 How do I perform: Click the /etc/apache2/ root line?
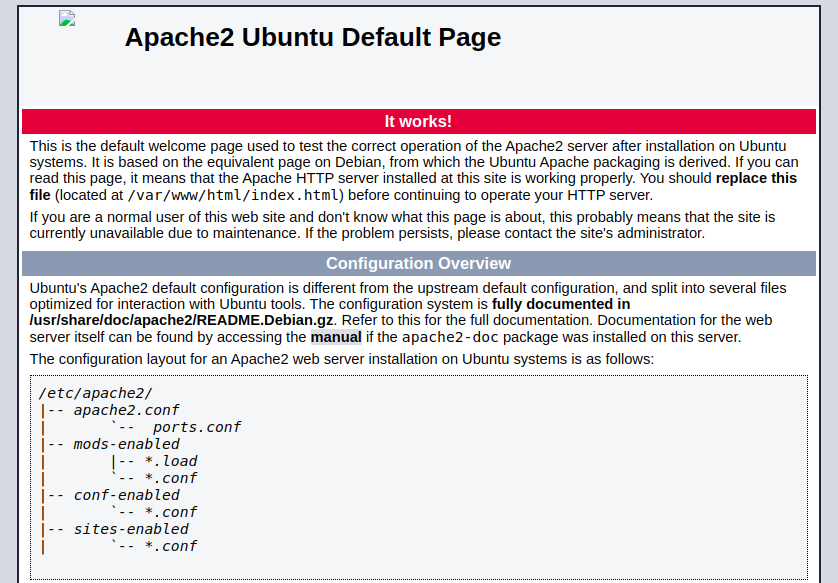point(95,393)
